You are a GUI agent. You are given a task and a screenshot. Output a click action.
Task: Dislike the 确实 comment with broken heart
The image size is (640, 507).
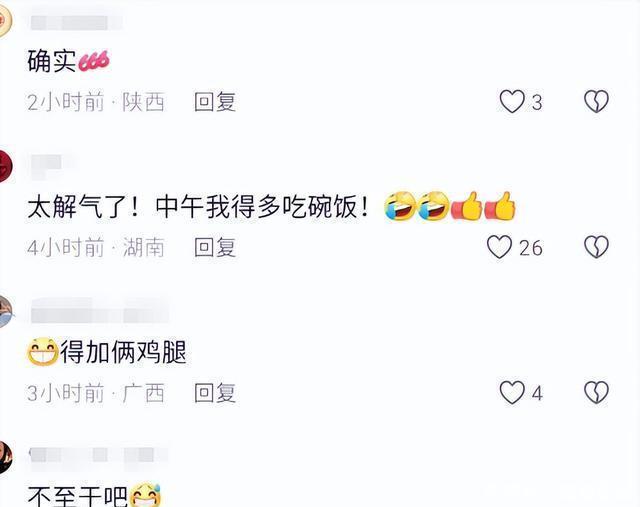(596, 101)
